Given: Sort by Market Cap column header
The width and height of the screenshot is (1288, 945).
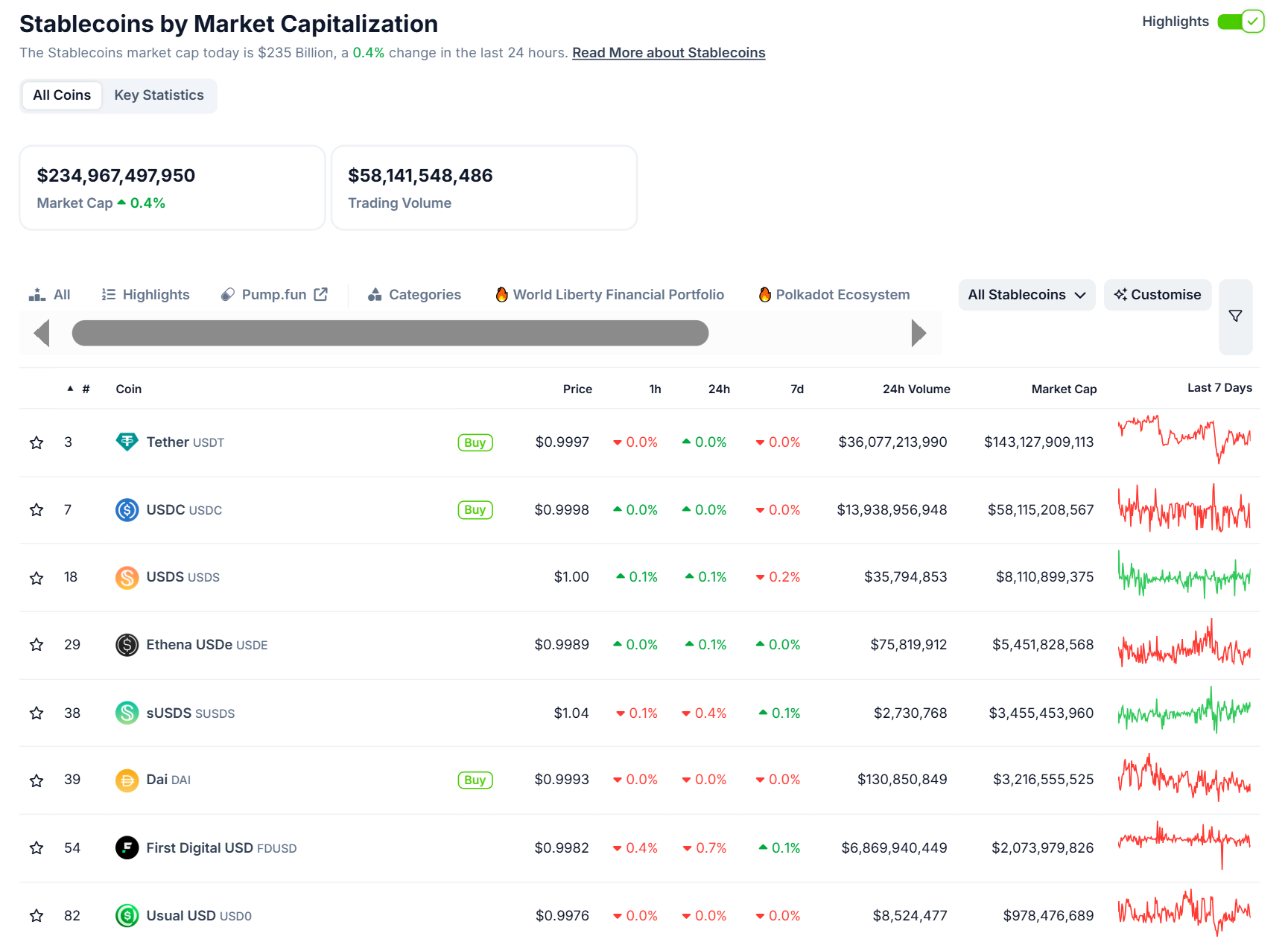Looking at the screenshot, I should [x=1064, y=389].
